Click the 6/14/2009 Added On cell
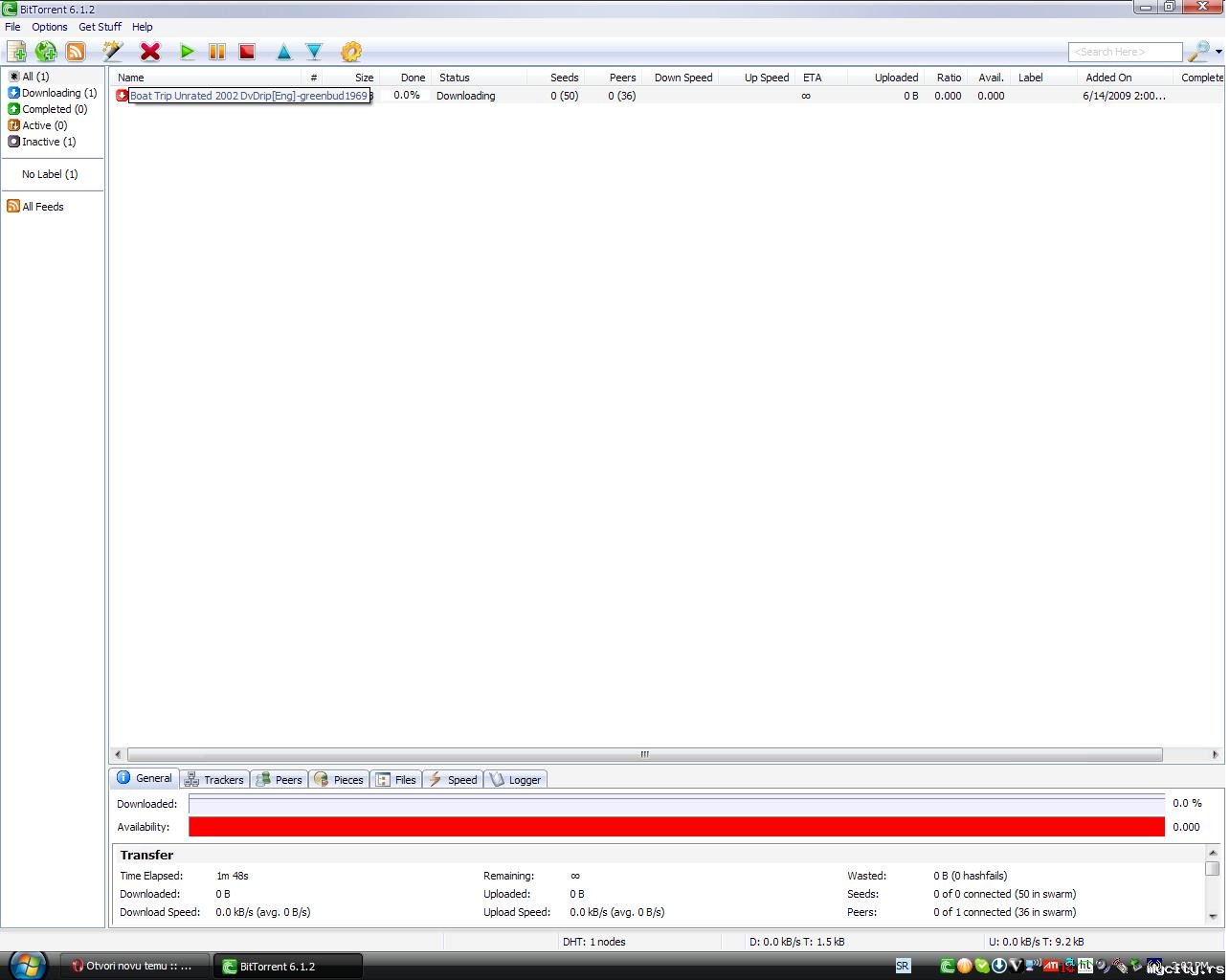The image size is (1230, 980). (x=1124, y=96)
